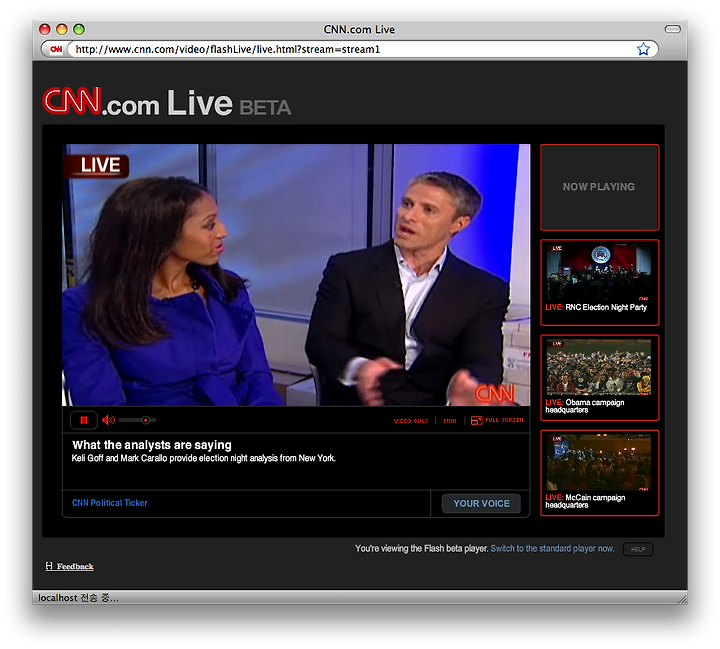
Task: Watch the RNC Election Night Party stream
Action: coord(599,282)
